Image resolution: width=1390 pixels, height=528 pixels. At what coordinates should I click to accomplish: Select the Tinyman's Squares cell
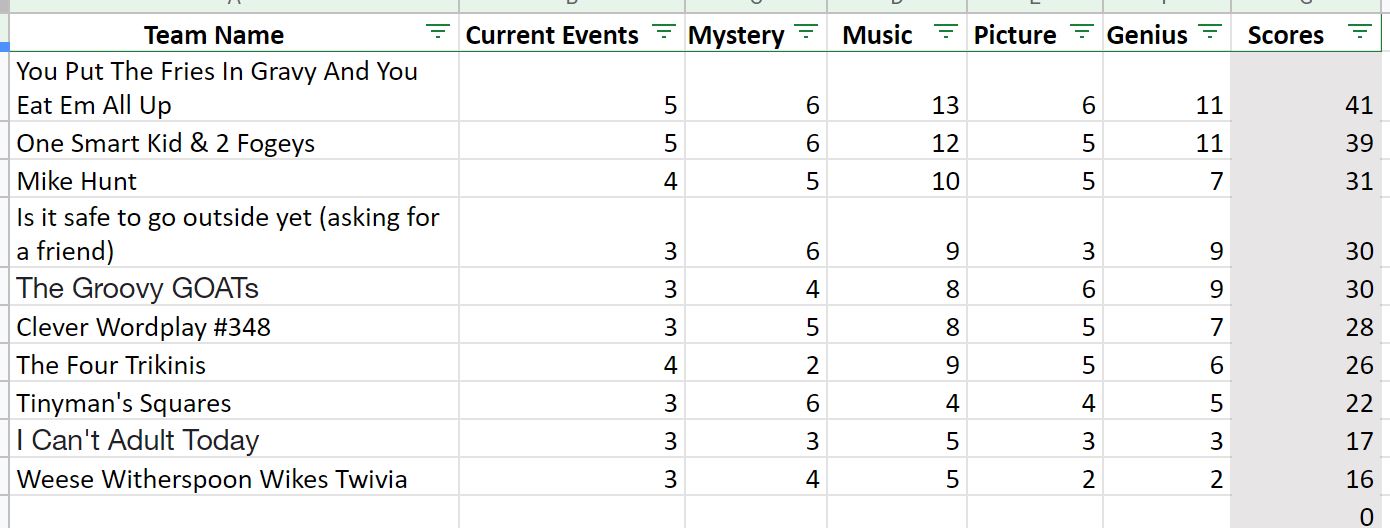pyautogui.click(x=234, y=403)
